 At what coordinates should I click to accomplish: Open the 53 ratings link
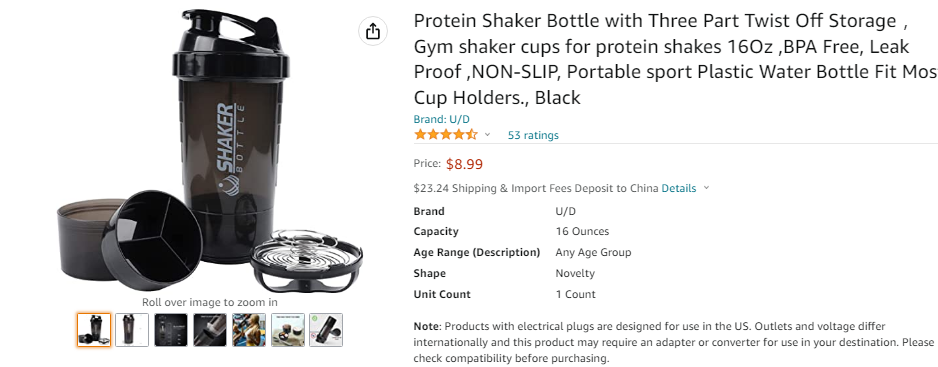coord(533,135)
